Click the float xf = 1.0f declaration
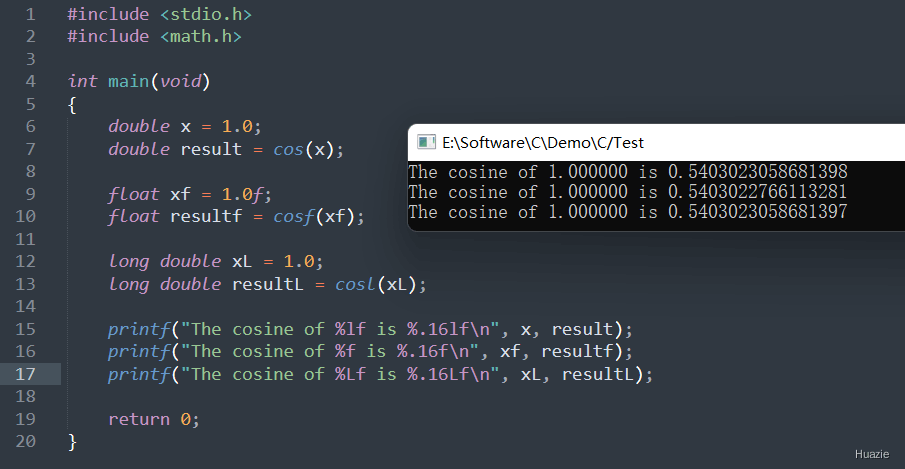The width and height of the screenshot is (905, 469). pos(190,194)
